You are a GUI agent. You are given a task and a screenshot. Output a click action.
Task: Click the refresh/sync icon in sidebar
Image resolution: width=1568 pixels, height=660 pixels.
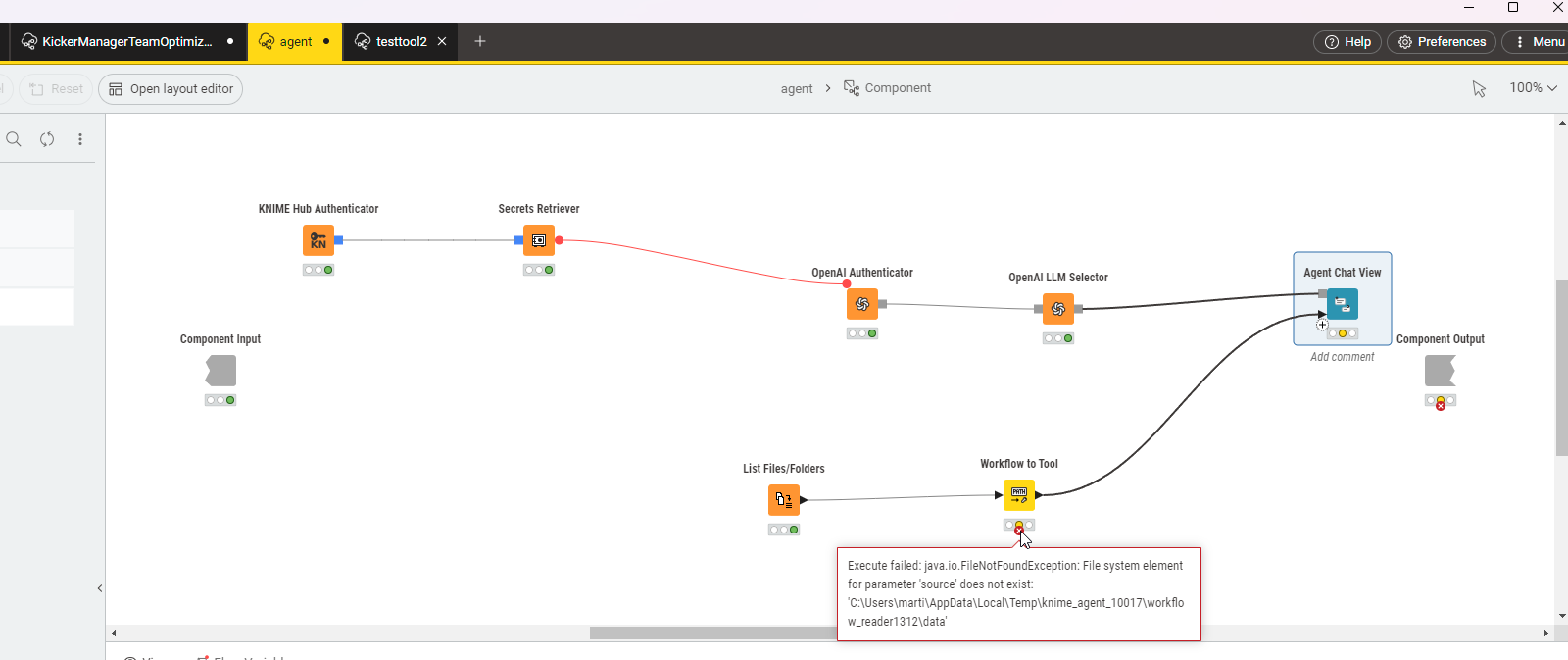[47, 139]
